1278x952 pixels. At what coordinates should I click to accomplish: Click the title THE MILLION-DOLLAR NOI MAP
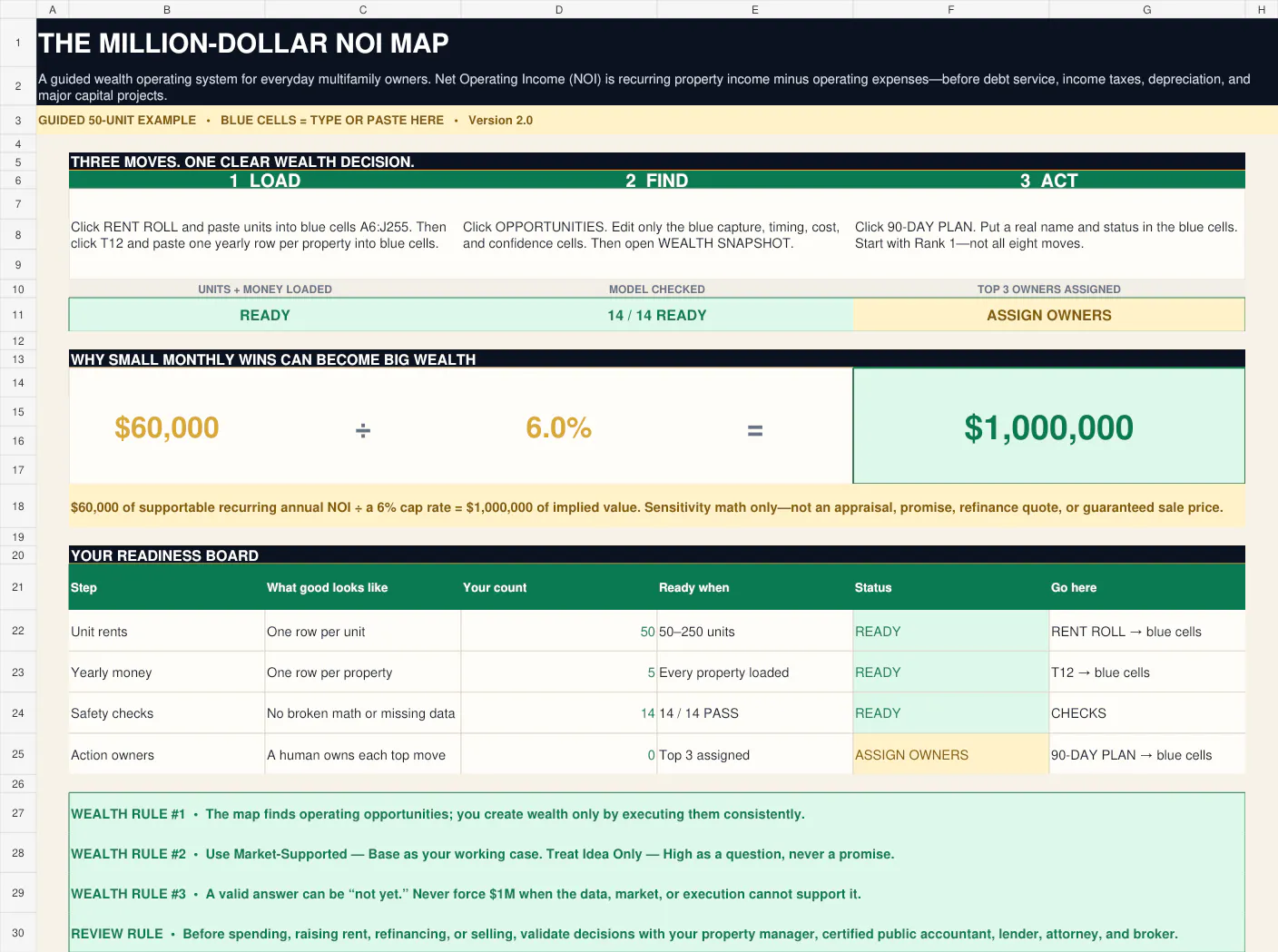click(243, 43)
